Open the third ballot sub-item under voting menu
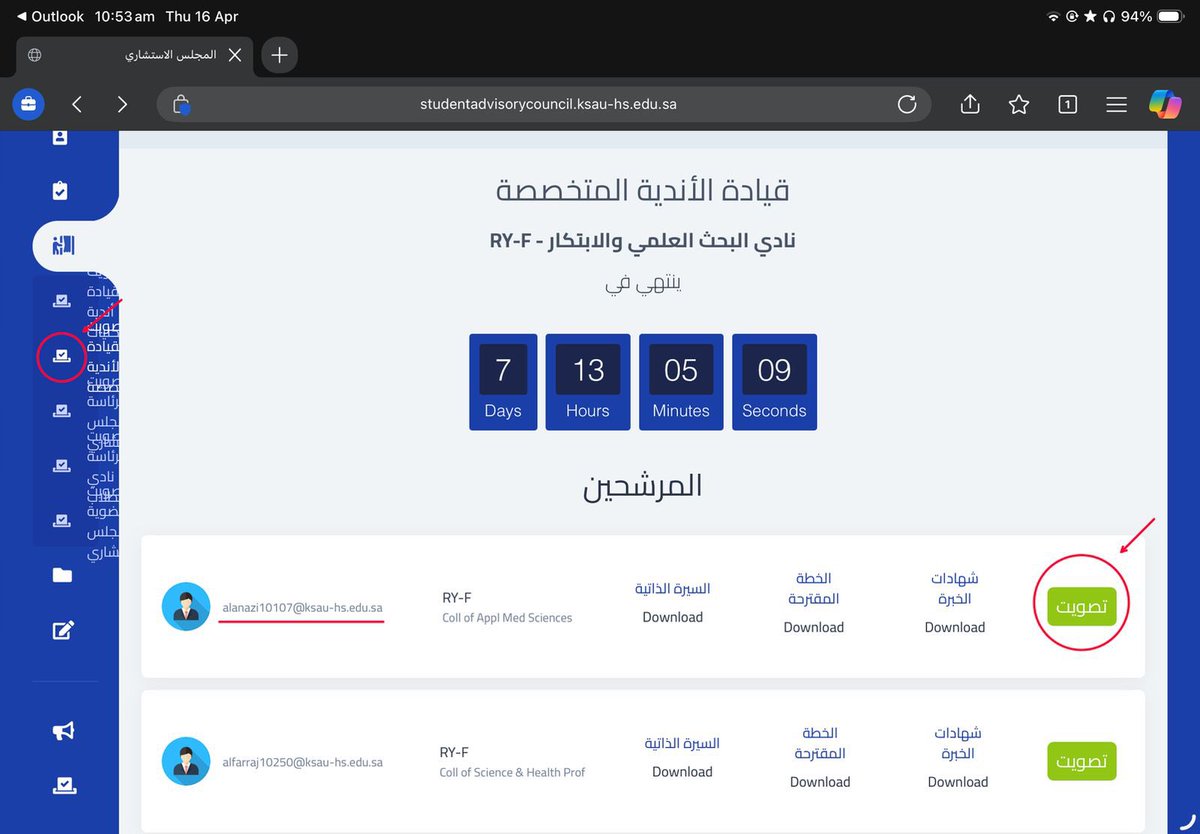 click(62, 410)
